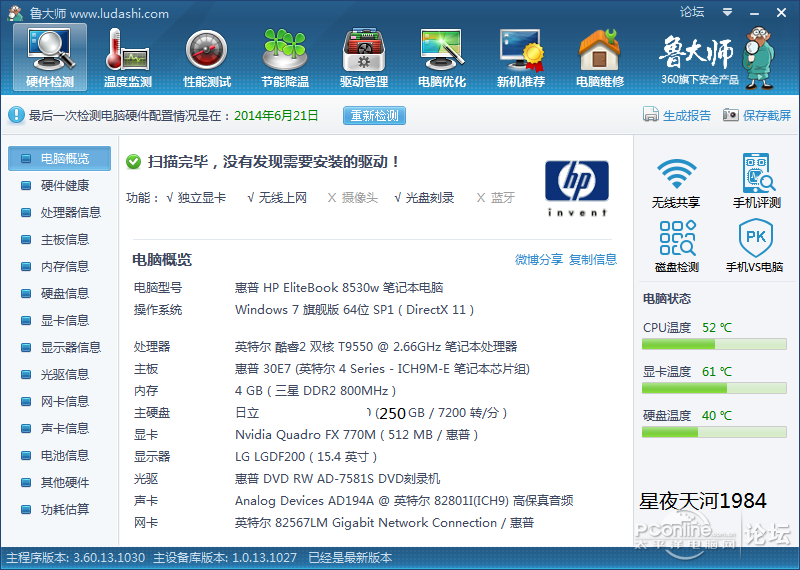The width and height of the screenshot is (800, 570).
Task: Click the 2014年6月21日 last scan date
Action: click(276, 115)
